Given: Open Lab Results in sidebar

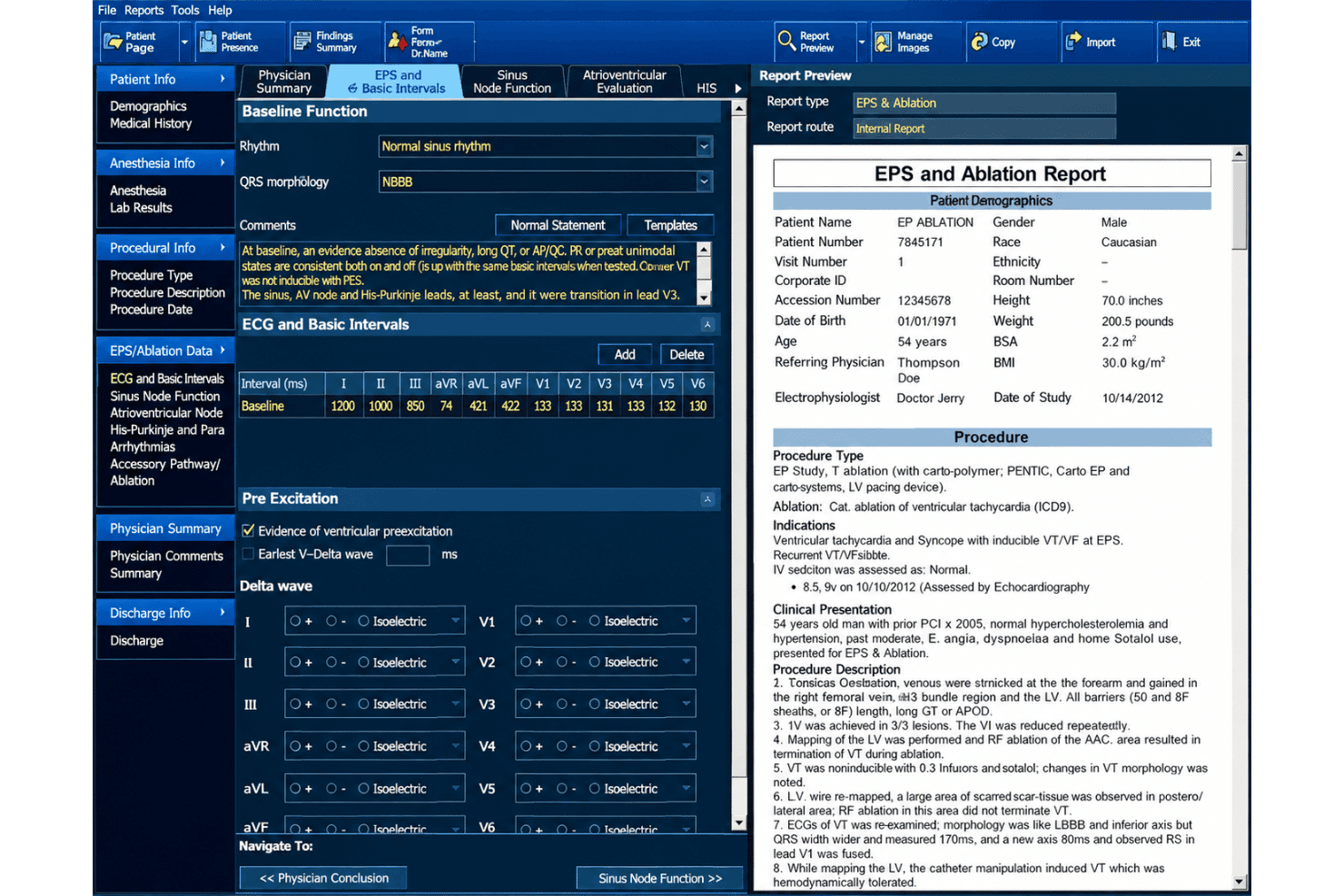Looking at the screenshot, I should 141,208.
